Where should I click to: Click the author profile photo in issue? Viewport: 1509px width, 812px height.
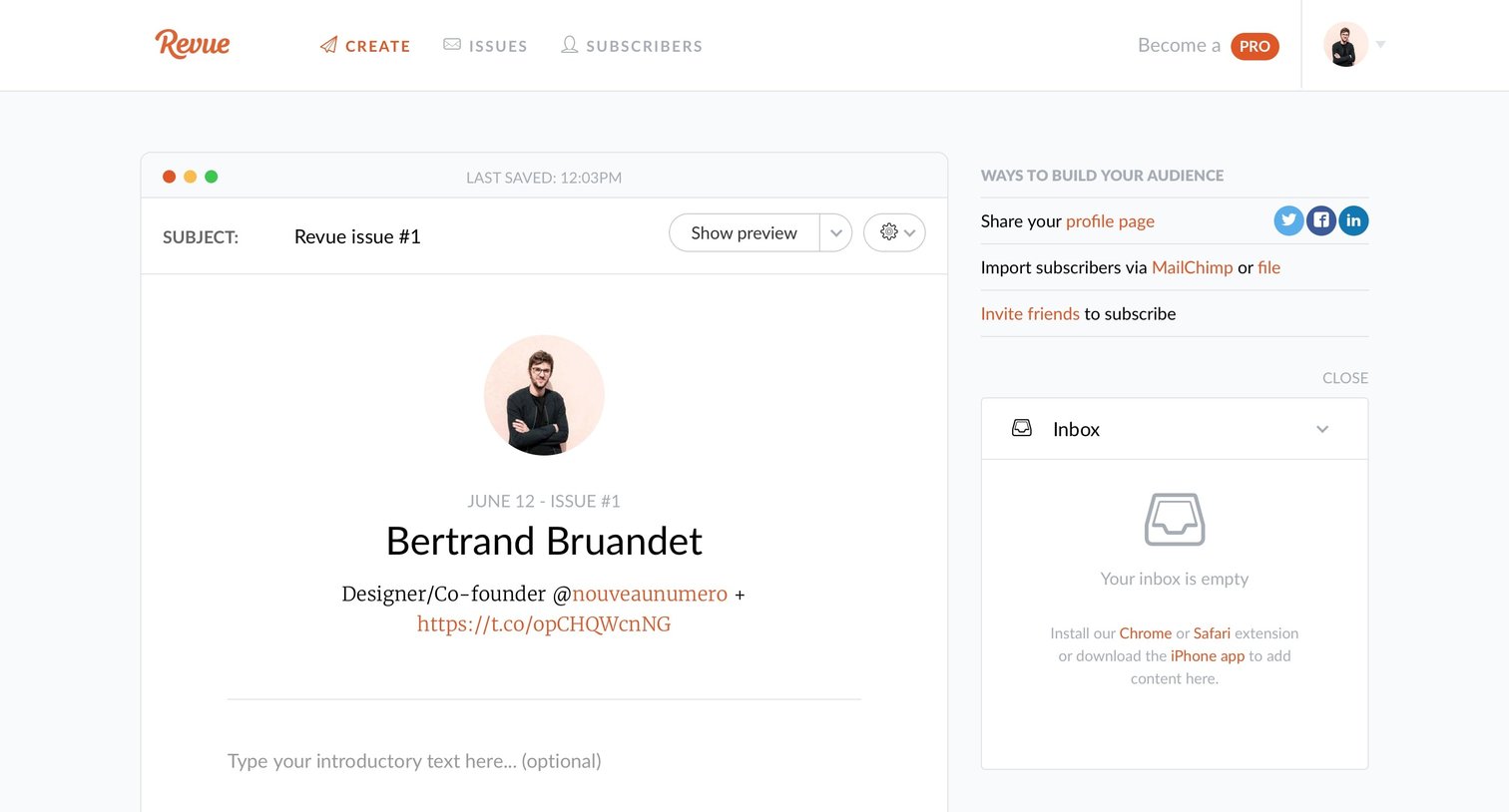click(544, 395)
